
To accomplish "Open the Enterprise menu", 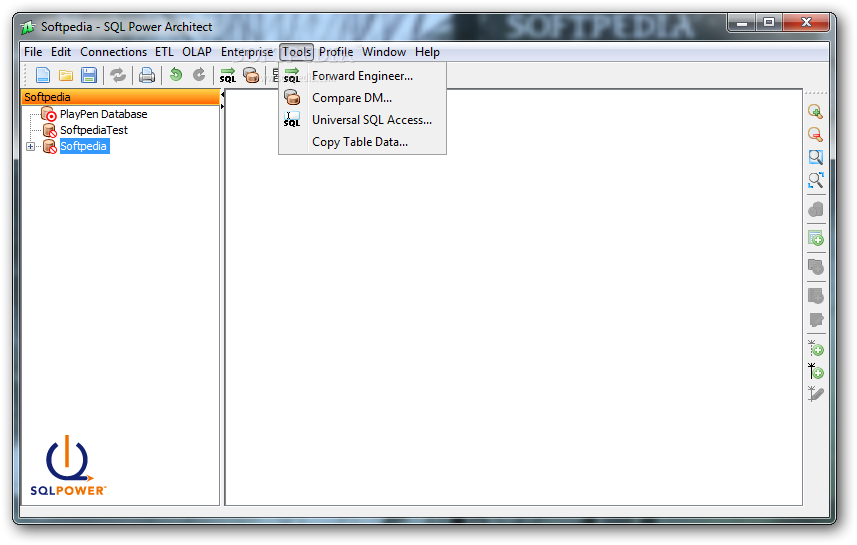I will tap(247, 52).
